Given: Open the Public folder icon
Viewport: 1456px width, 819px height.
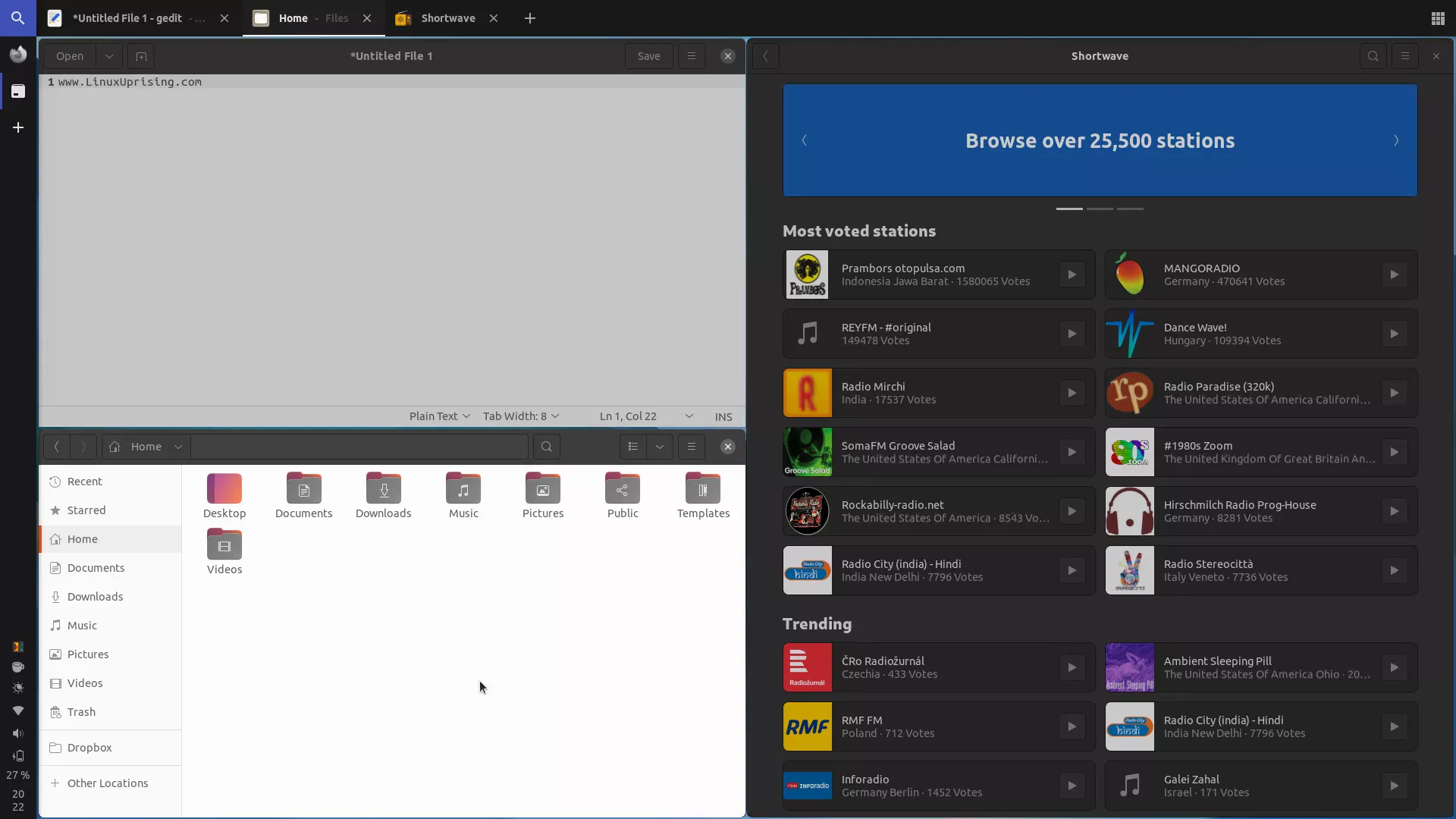Looking at the screenshot, I should (623, 488).
